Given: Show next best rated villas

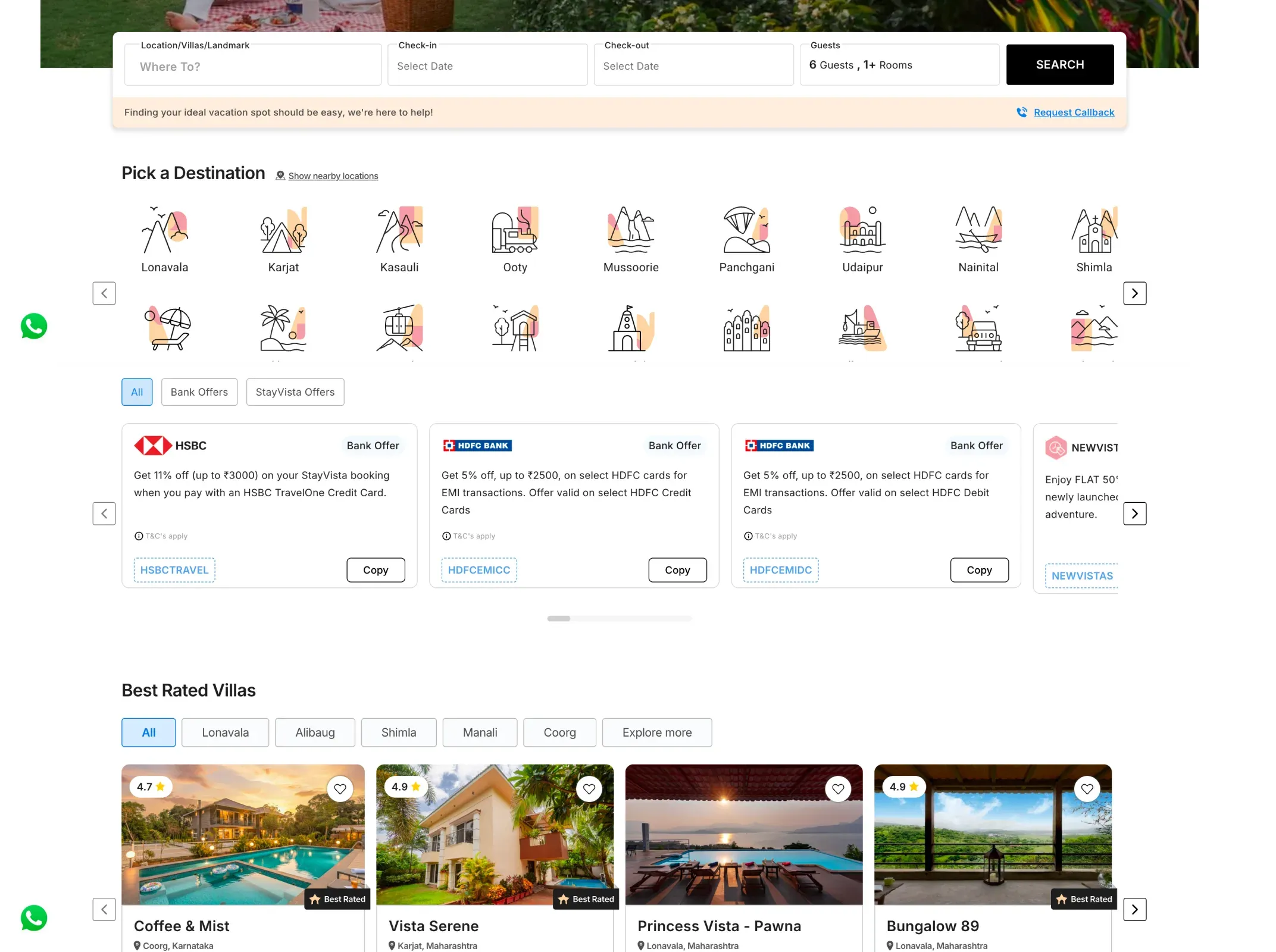Looking at the screenshot, I should coord(1135,909).
